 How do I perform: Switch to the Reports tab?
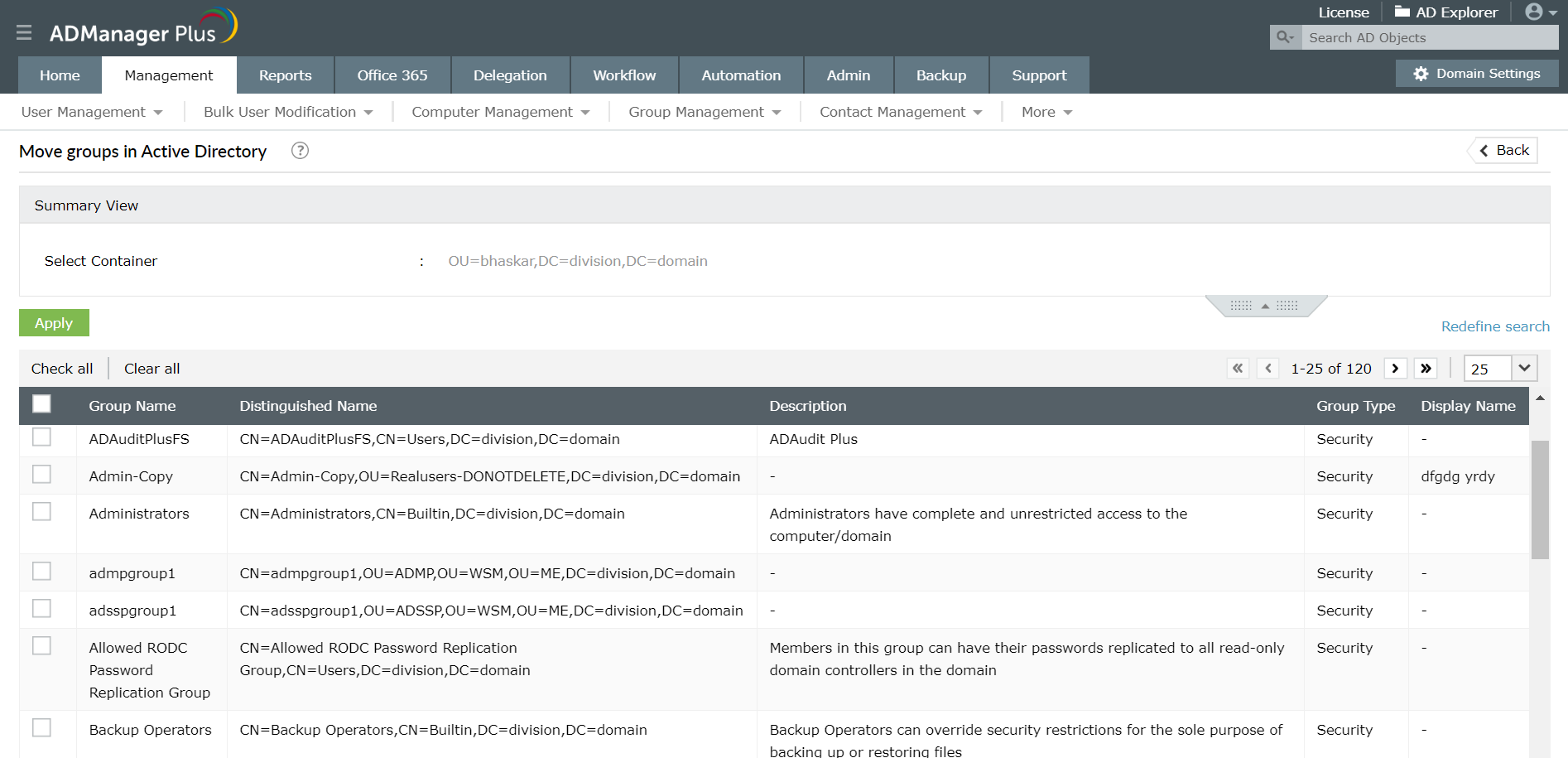pos(285,75)
